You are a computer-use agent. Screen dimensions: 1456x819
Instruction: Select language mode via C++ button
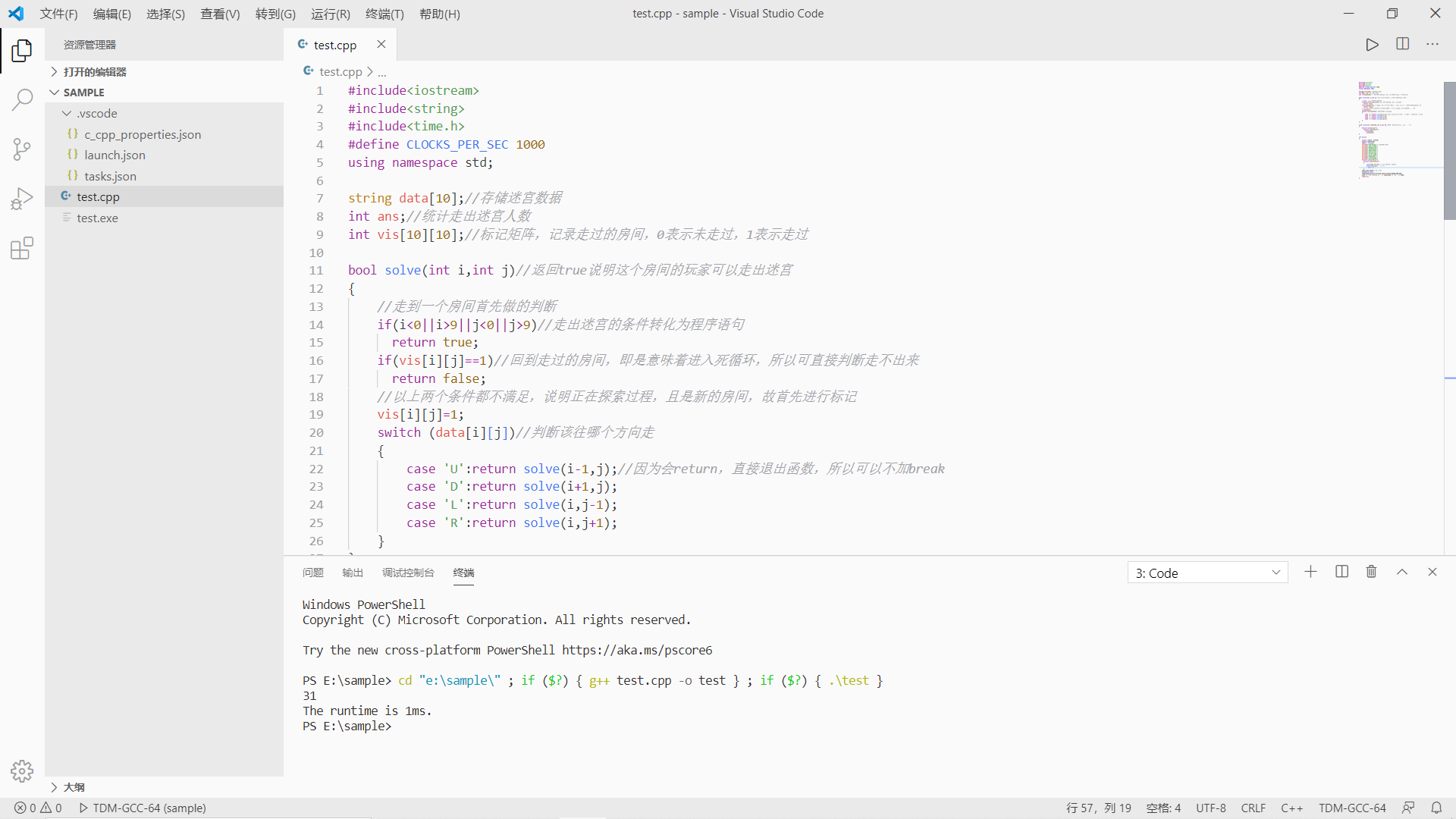[x=1292, y=808]
